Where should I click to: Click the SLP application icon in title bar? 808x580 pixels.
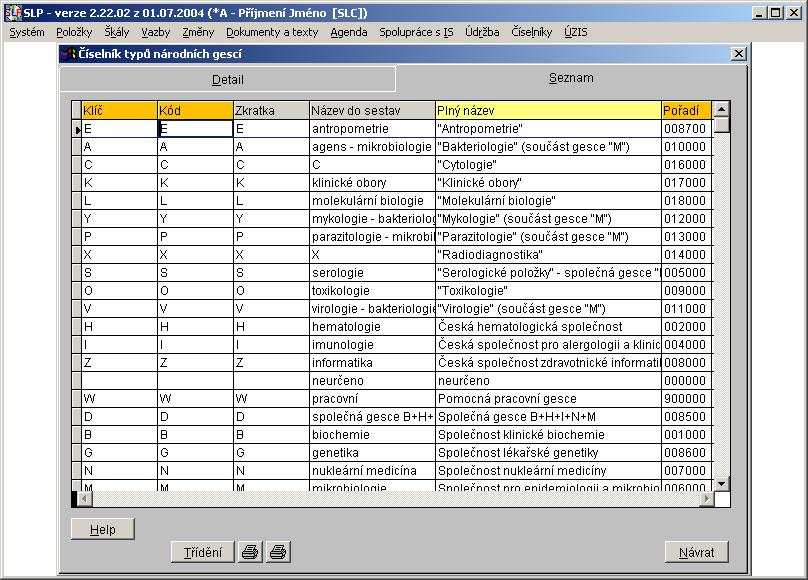click(x=10, y=12)
